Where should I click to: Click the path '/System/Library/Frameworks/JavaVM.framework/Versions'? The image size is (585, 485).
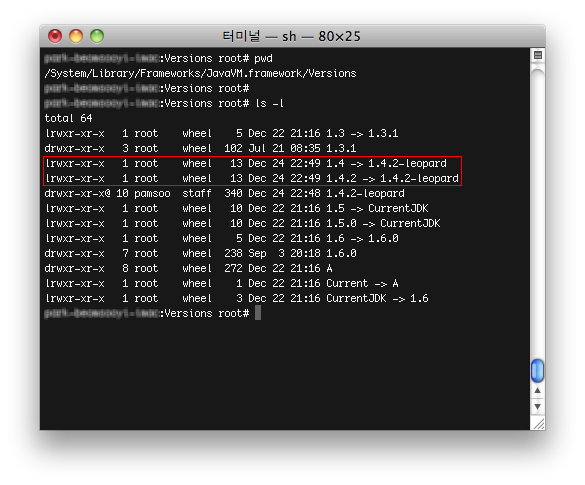pos(200,73)
